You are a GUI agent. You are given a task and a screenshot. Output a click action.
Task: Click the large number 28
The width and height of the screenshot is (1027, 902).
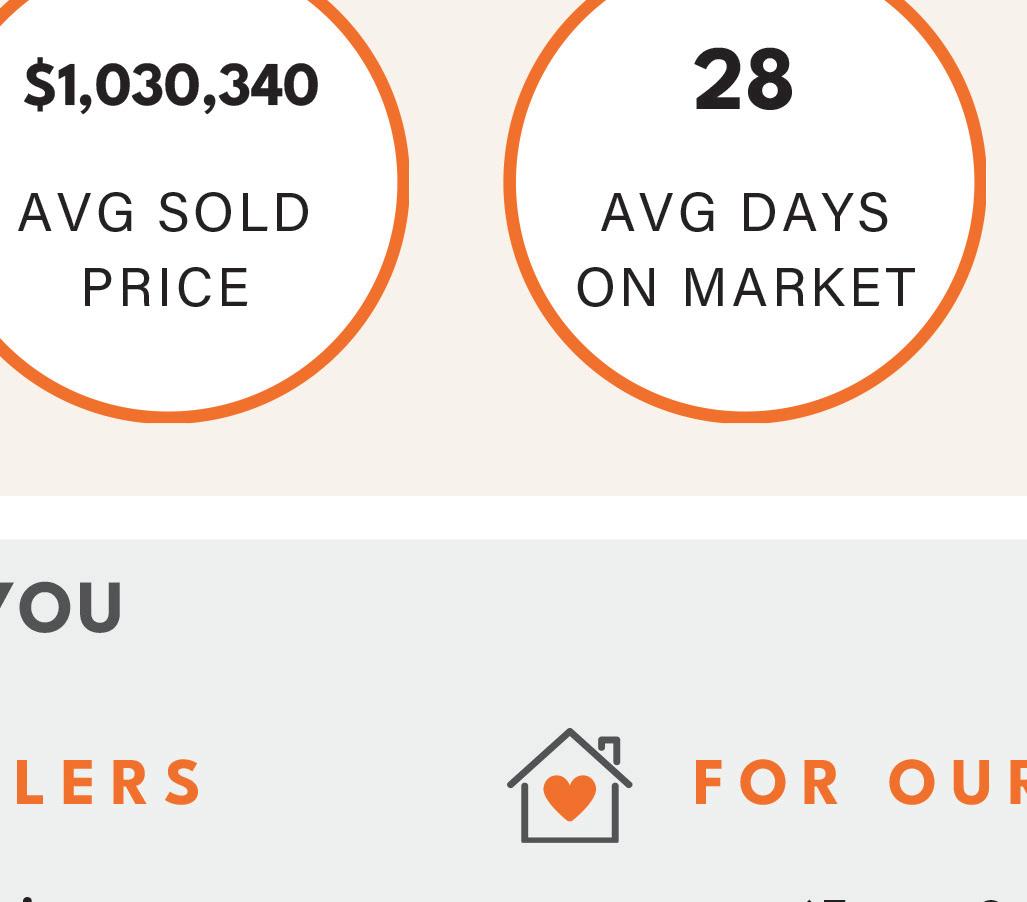coord(744,81)
